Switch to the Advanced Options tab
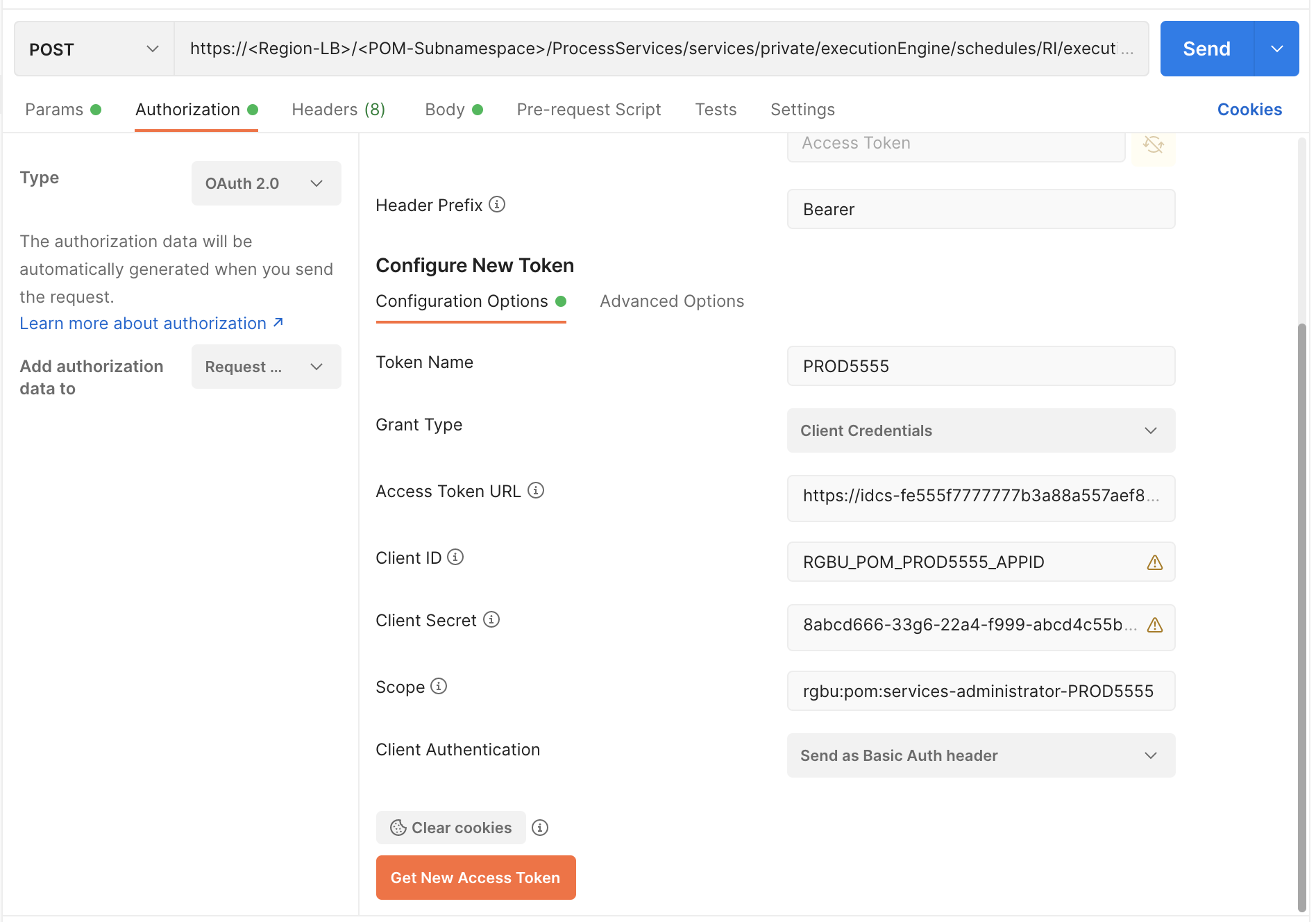The height and width of the screenshot is (922, 1316). [671, 301]
